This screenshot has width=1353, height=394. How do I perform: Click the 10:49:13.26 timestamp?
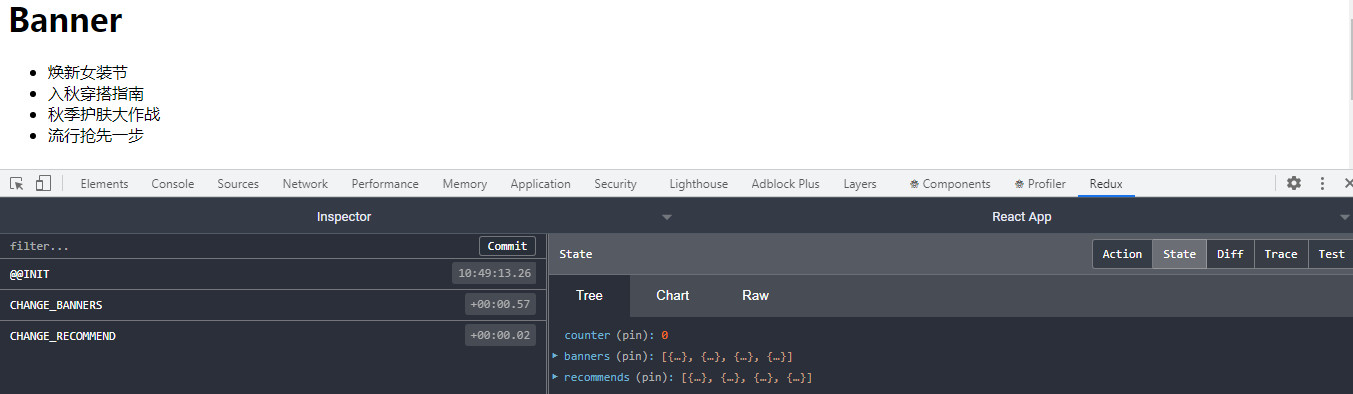494,274
